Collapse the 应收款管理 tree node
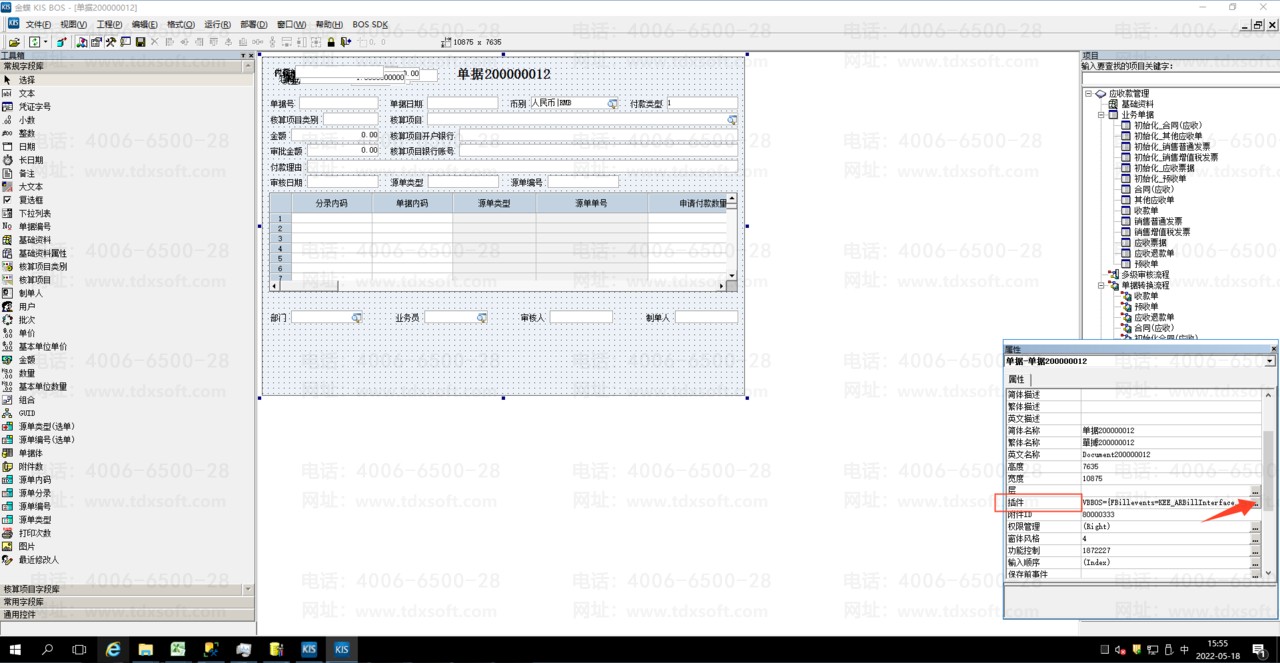This screenshot has width=1280, height=663. (x=1088, y=94)
